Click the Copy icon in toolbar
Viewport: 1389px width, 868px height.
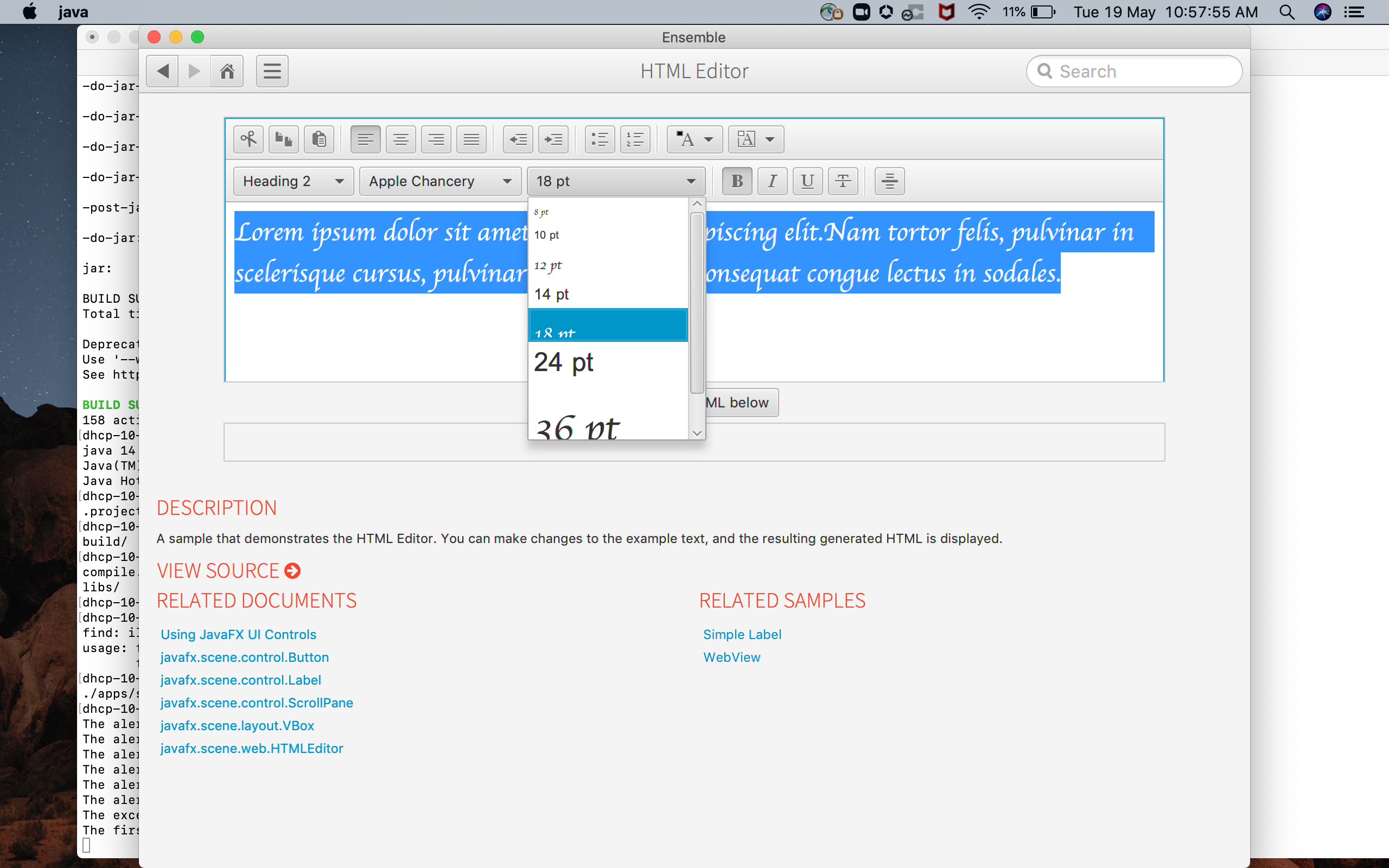[x=284, y=139]
